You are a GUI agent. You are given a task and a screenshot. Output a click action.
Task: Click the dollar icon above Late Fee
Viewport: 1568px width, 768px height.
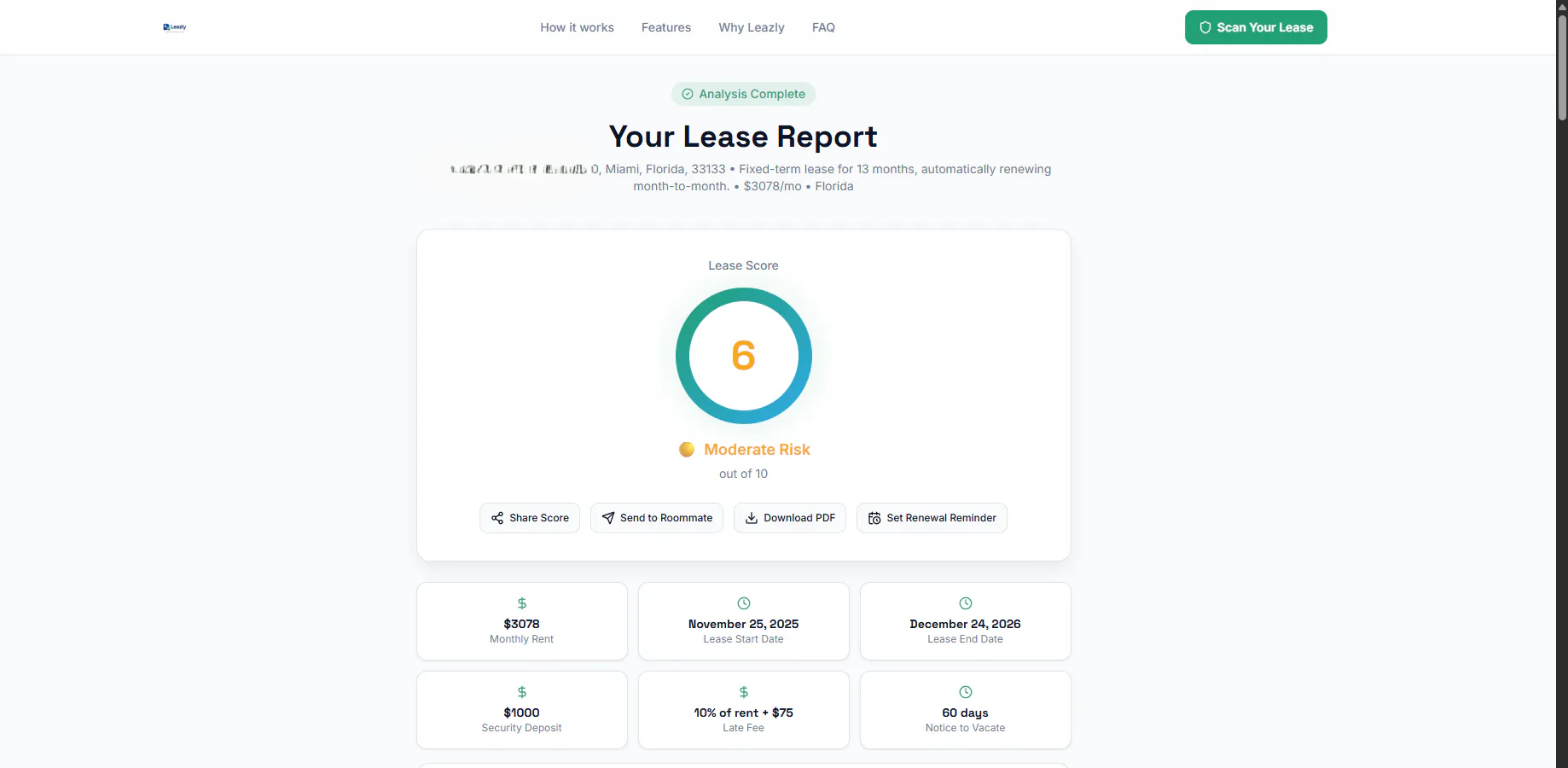coord(744,692)
